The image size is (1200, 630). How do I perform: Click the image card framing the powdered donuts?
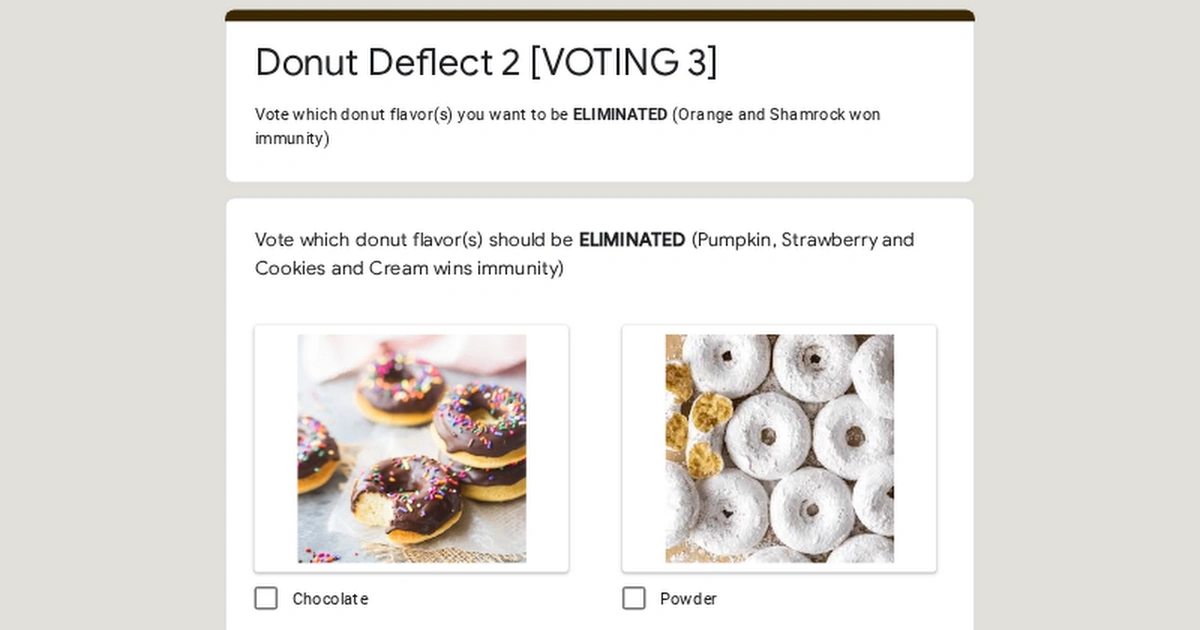(779, 448)
